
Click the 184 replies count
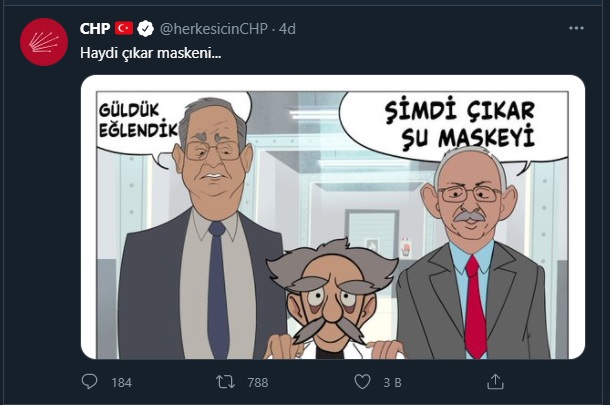(122, 381)
